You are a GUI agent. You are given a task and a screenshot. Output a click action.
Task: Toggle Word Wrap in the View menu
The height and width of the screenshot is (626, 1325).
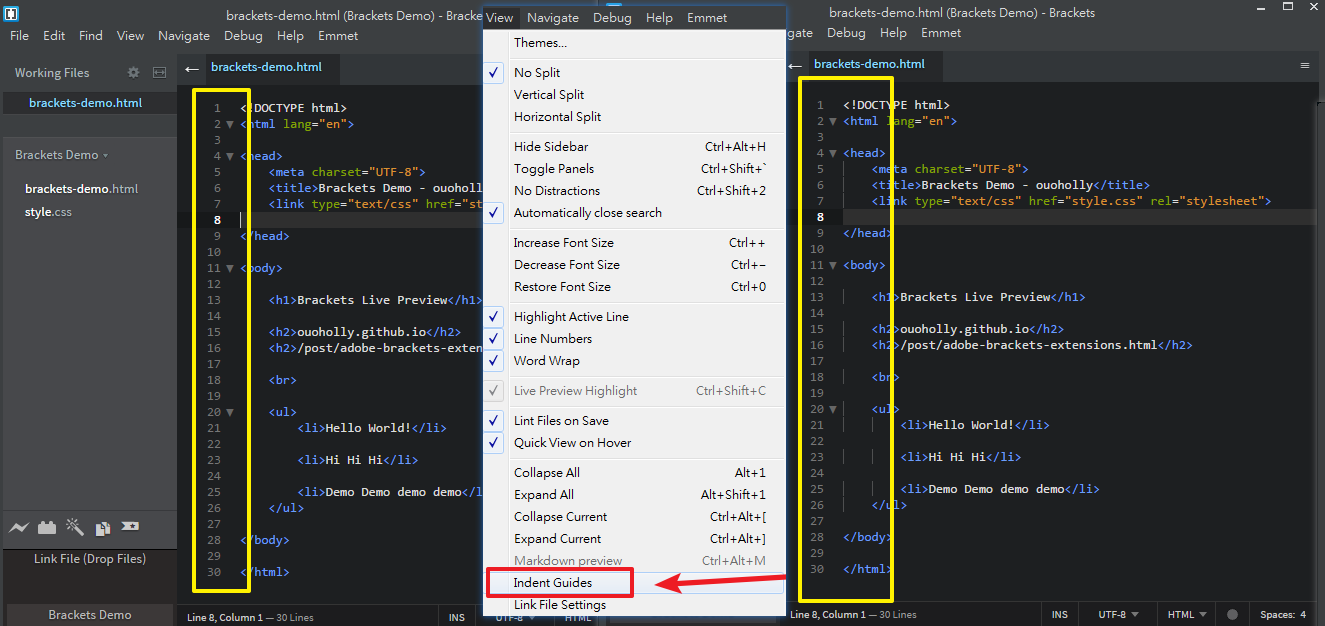(546, 361)
